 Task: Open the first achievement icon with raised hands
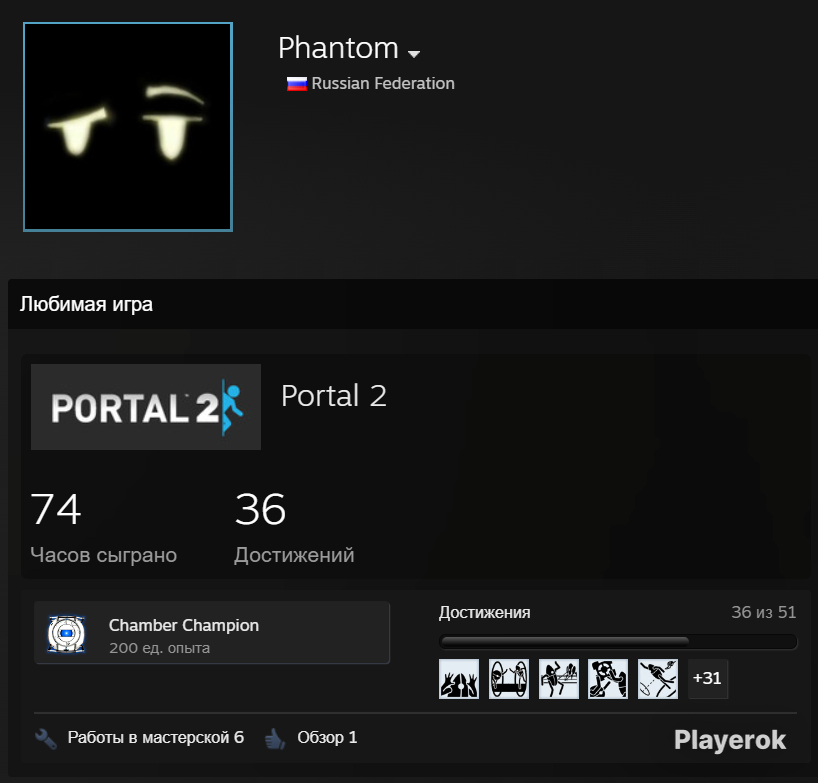459,679
